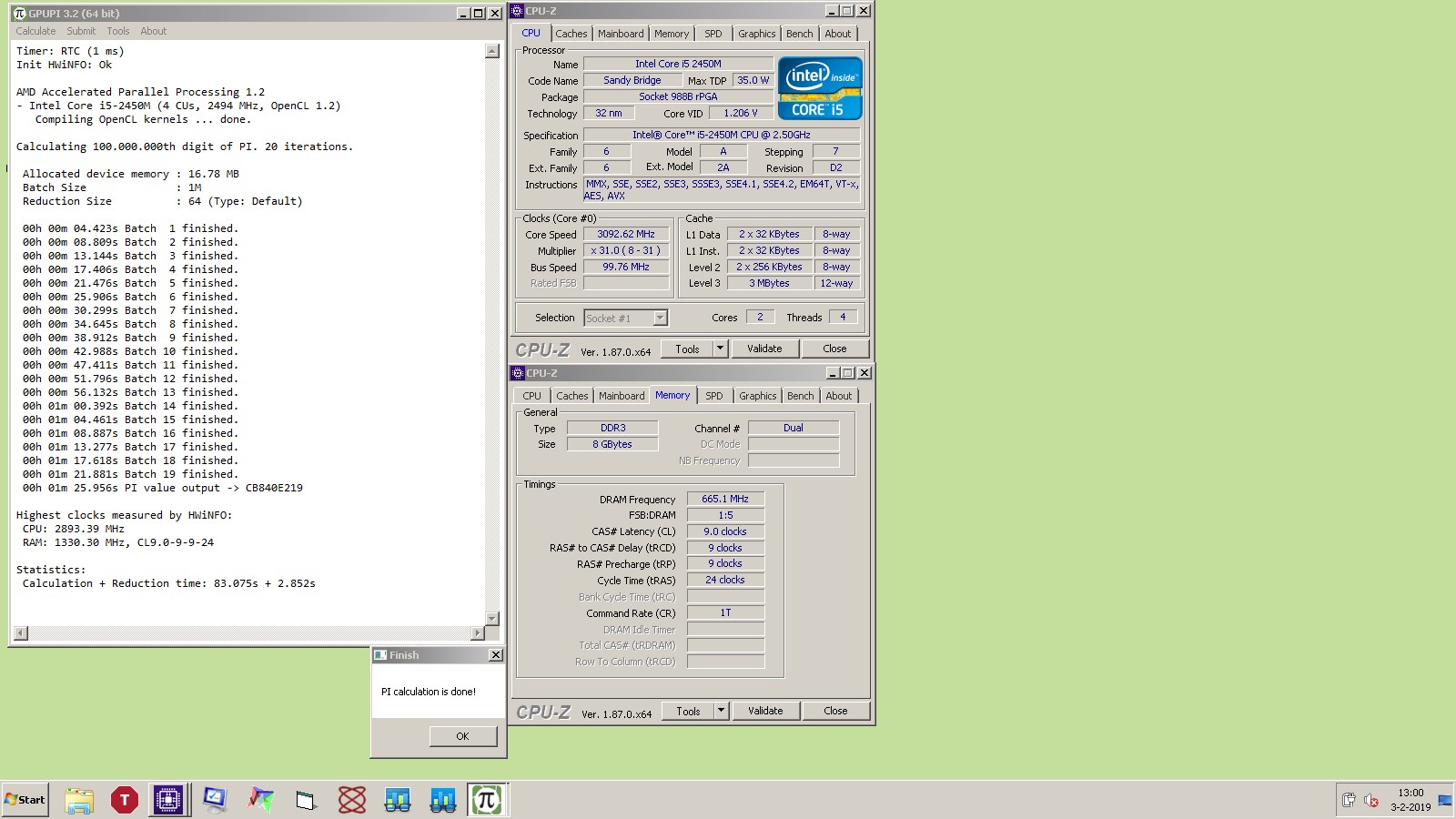Click the Tools button in the lower CPU-Z window
Screen dimensions: 1456x819
[689, 711]
